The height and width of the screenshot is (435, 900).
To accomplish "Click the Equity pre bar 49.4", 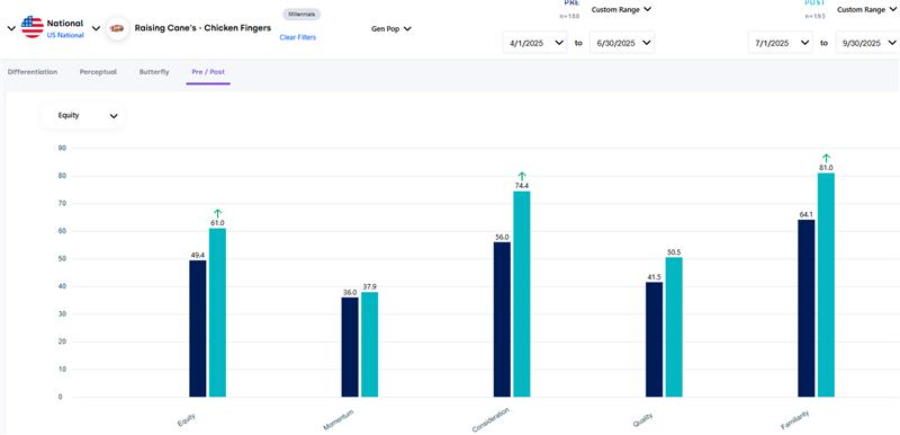I will pos(197,328).
